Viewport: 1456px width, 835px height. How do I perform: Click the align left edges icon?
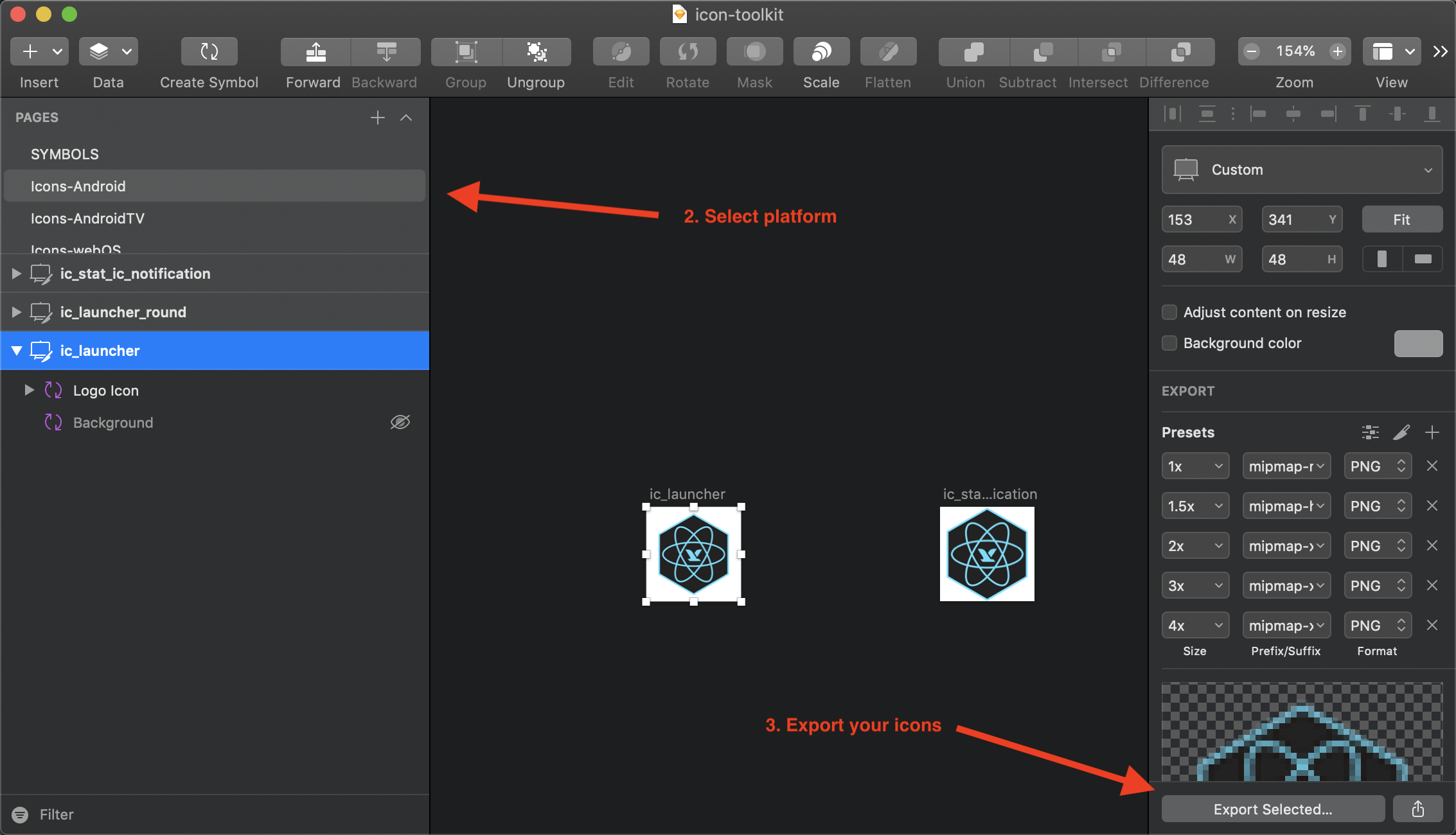(1258, 114)
